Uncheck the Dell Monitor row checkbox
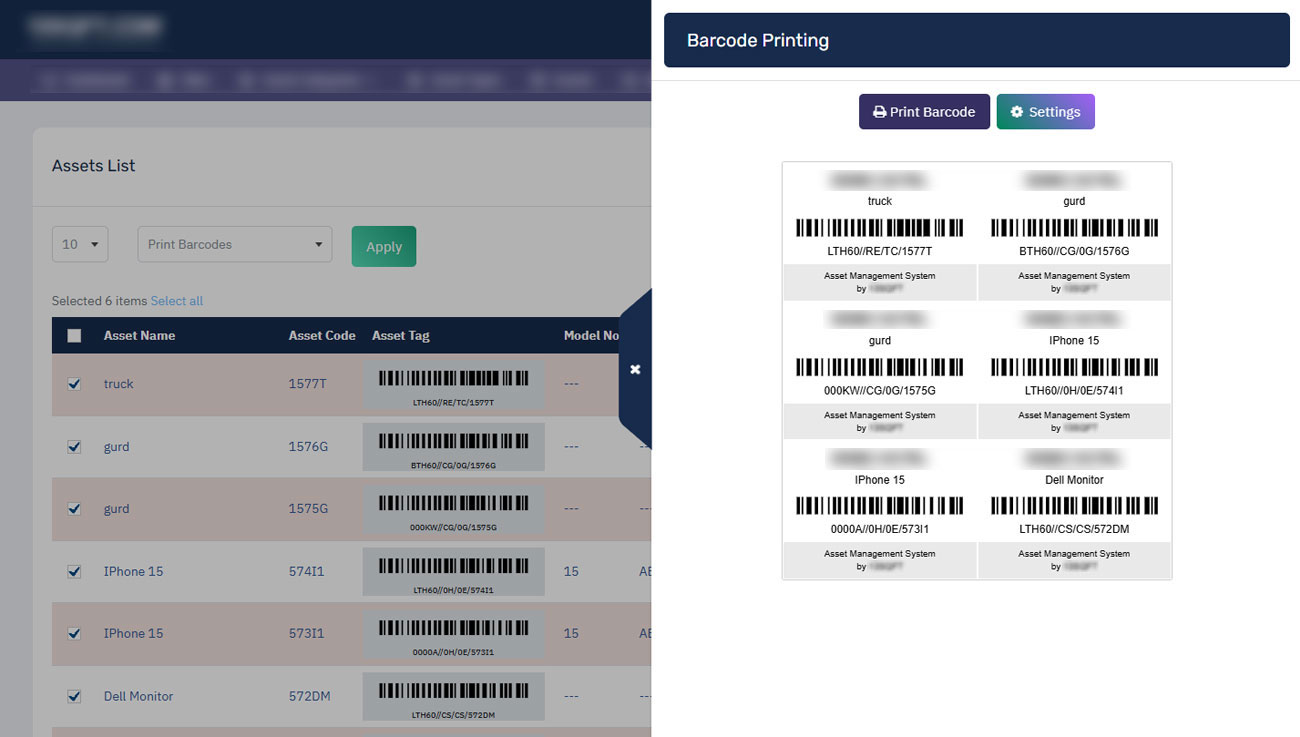 tap(74, 696)
